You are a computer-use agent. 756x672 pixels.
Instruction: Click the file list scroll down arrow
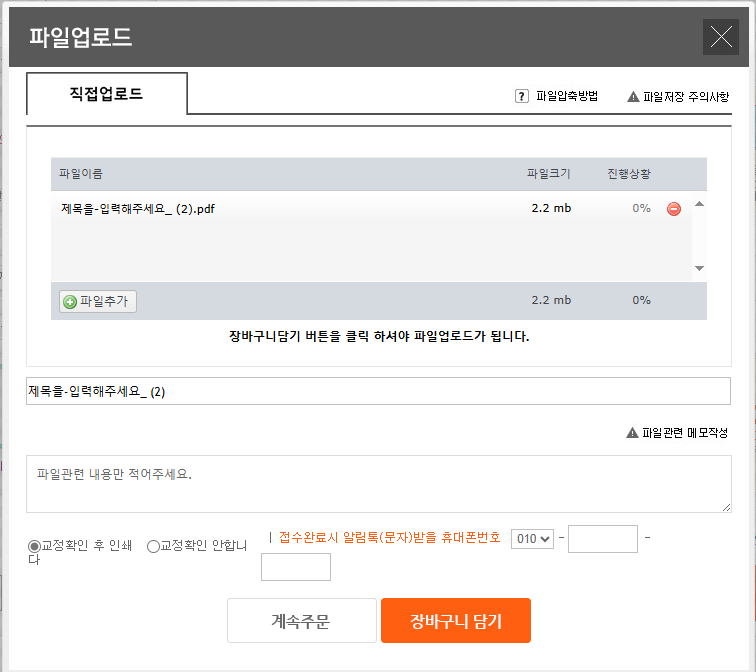[699, 268]
